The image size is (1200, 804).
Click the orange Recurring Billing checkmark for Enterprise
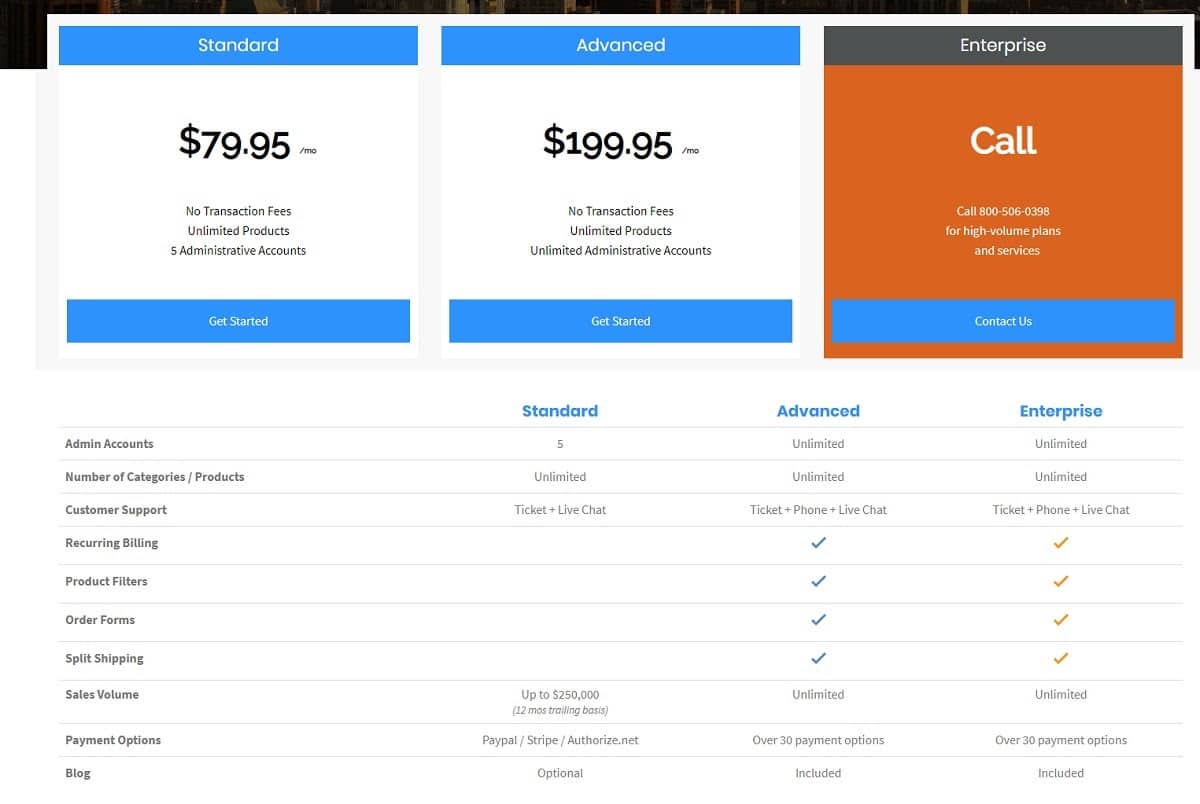point(1061,543)
